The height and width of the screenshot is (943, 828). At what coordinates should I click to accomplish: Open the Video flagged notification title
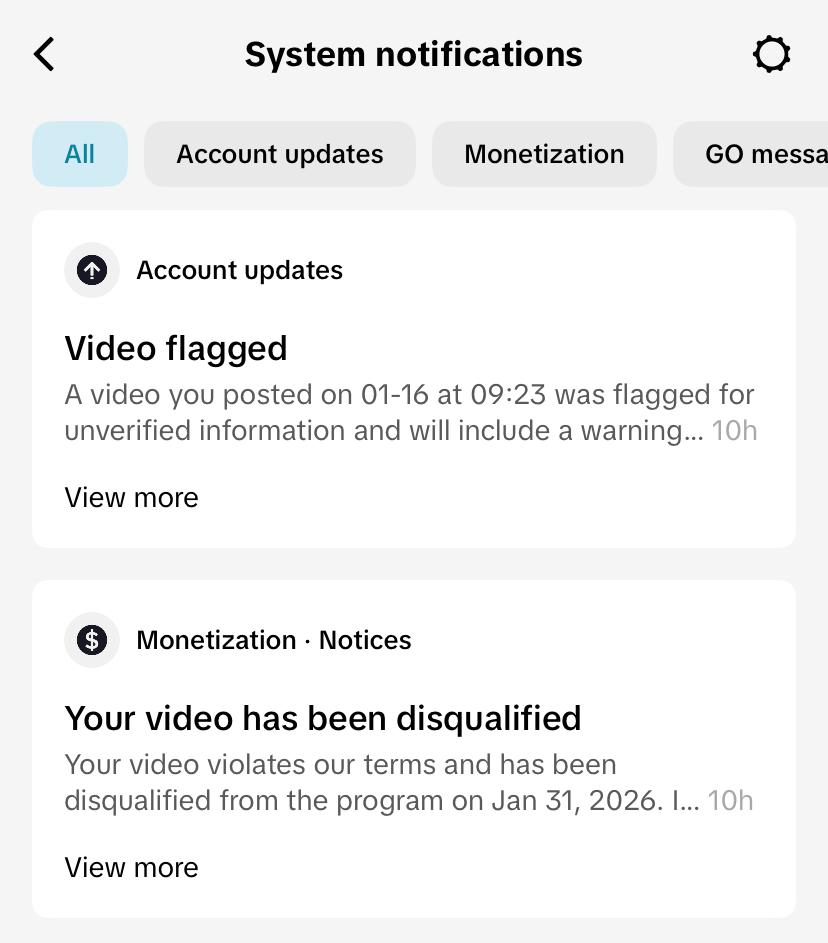coord(176,349)
